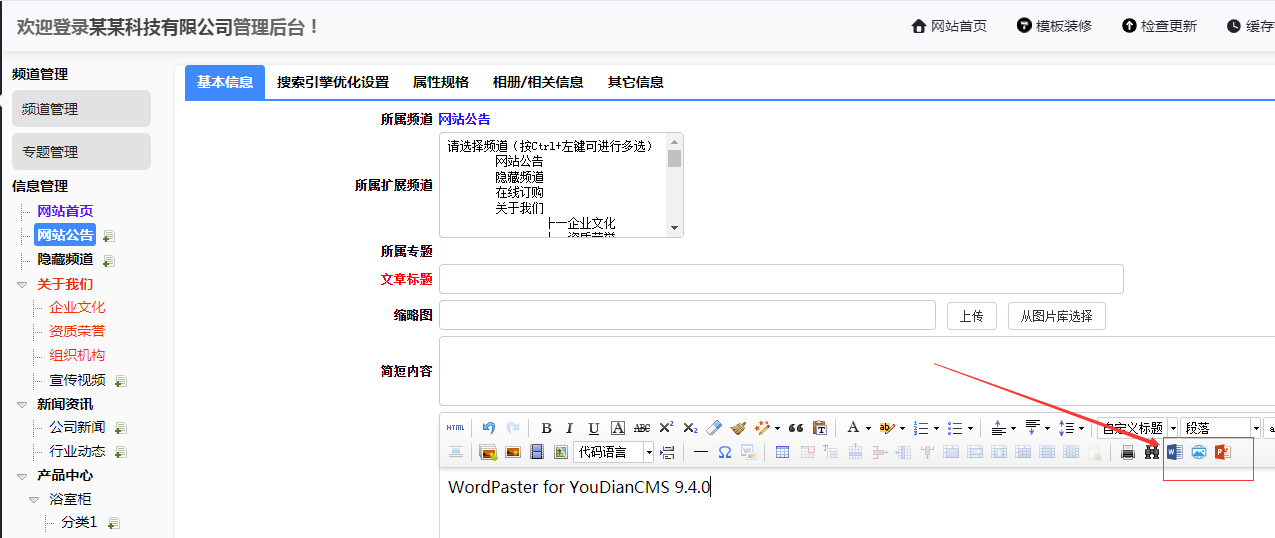1275x538 pixels.
Task: Insert a special character via the Omega icon
Action: (x=725, y=452)
